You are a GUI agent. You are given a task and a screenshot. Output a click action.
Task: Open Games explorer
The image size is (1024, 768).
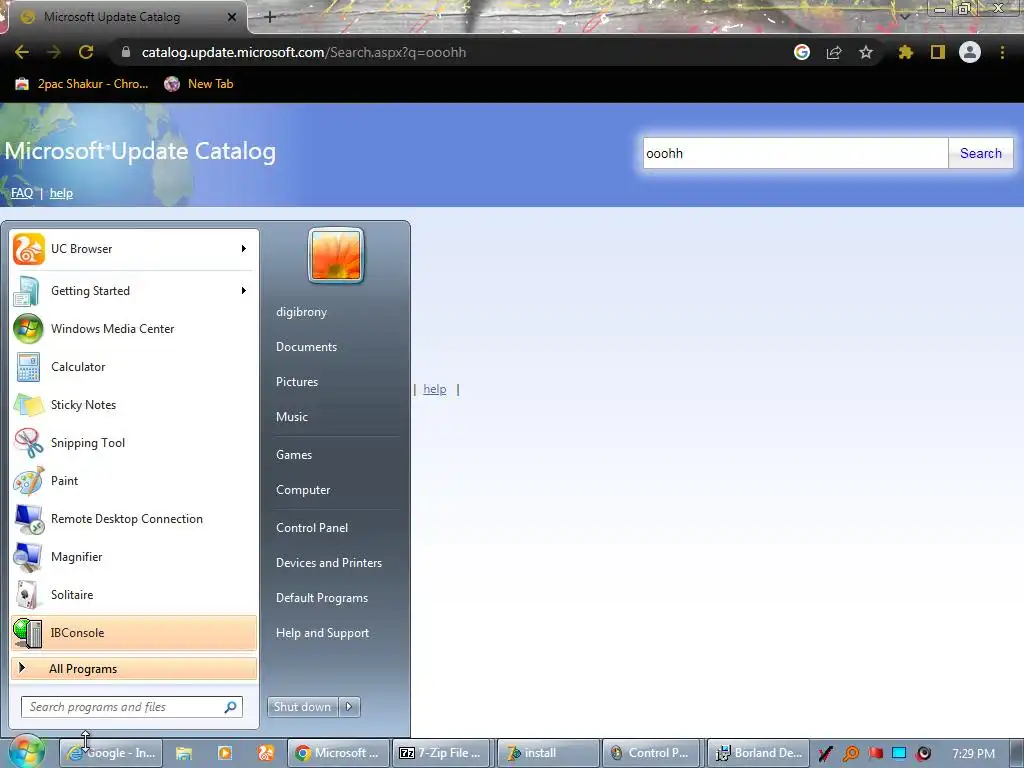click(294, 455)
